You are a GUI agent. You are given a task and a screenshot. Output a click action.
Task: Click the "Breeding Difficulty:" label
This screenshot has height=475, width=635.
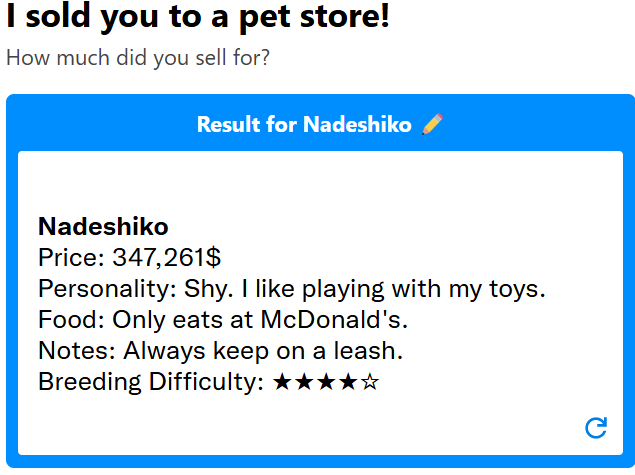click(151, 382)
